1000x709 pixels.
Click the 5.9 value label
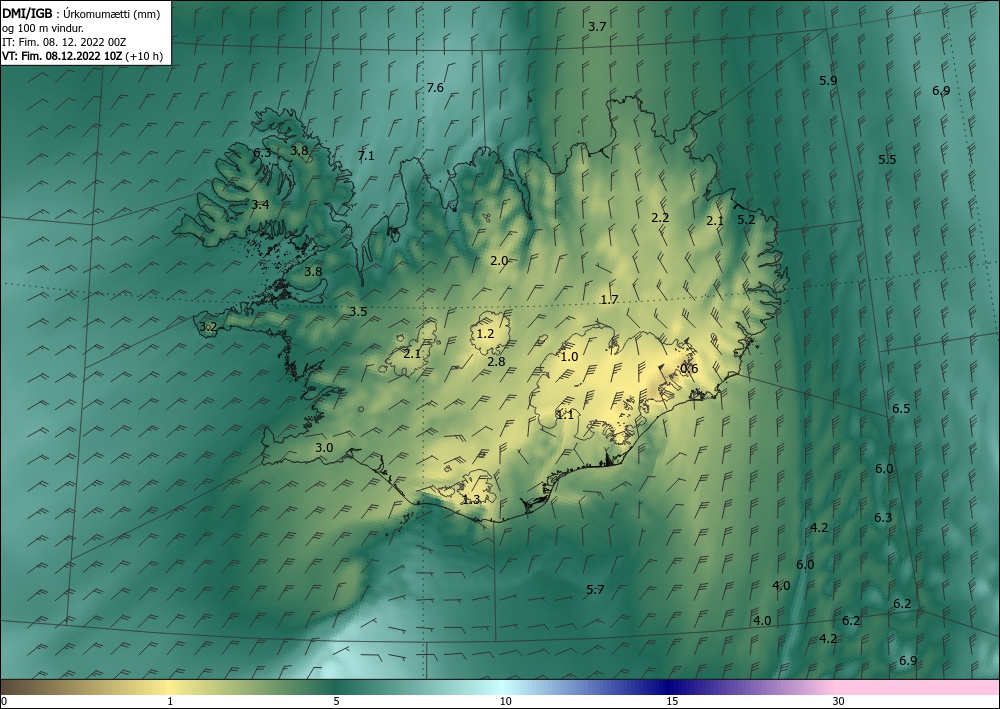[x=828, y=81]
